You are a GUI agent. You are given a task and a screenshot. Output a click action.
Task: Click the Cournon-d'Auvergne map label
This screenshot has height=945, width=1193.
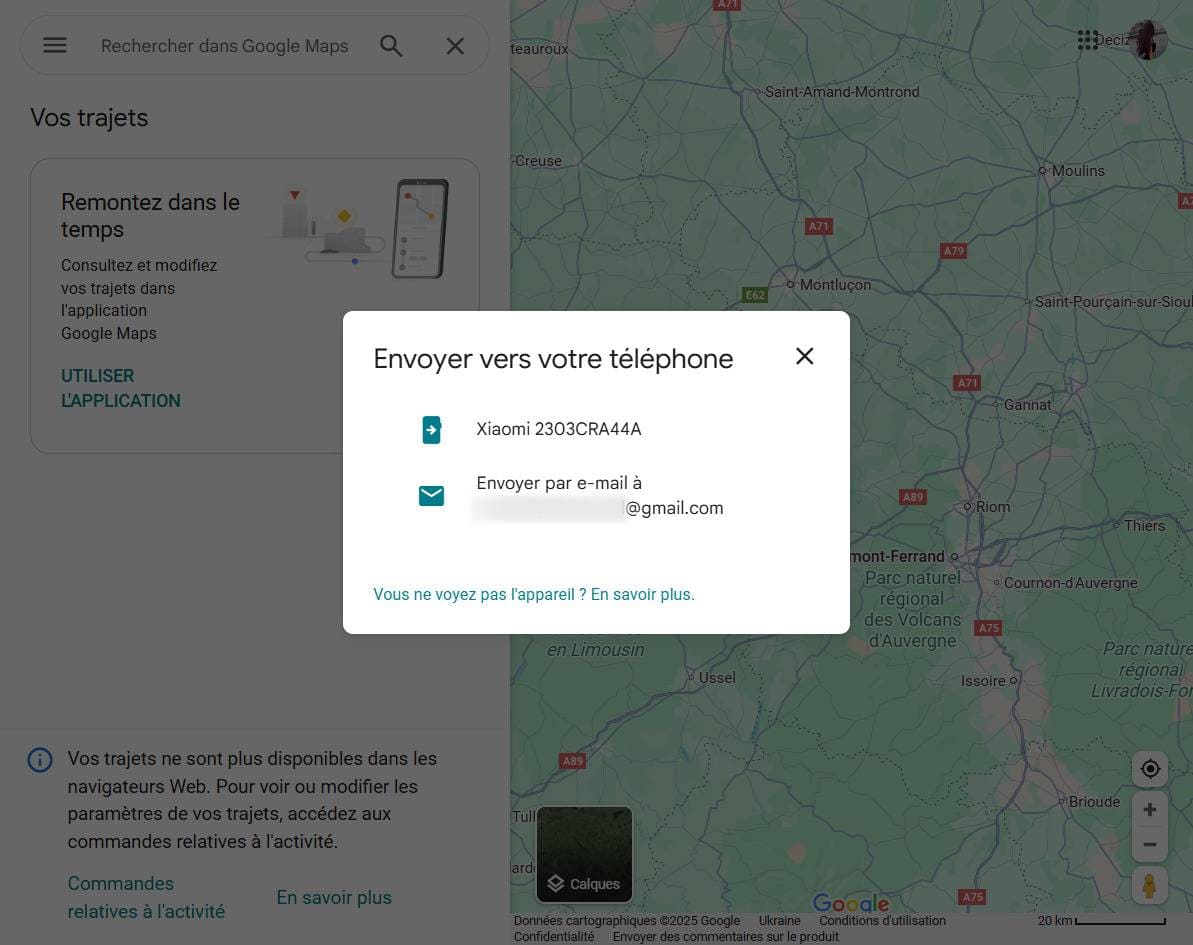pos(1071,583)
